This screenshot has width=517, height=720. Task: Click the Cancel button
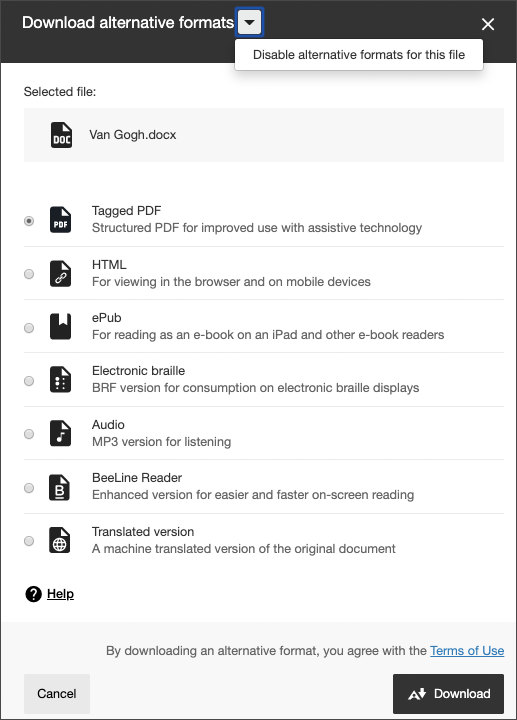57,693
